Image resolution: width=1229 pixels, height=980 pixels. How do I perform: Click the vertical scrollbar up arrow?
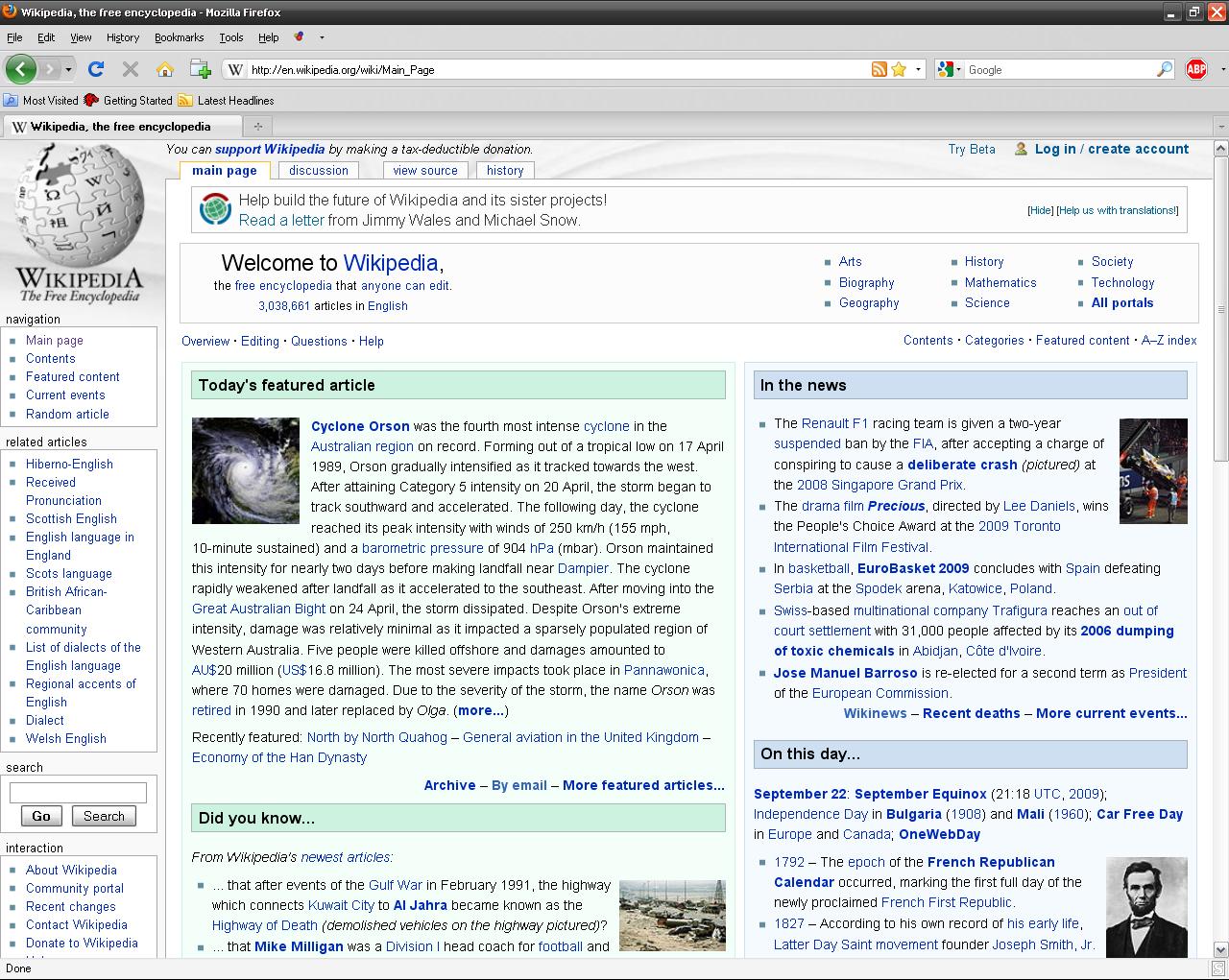coord(1221,149)
